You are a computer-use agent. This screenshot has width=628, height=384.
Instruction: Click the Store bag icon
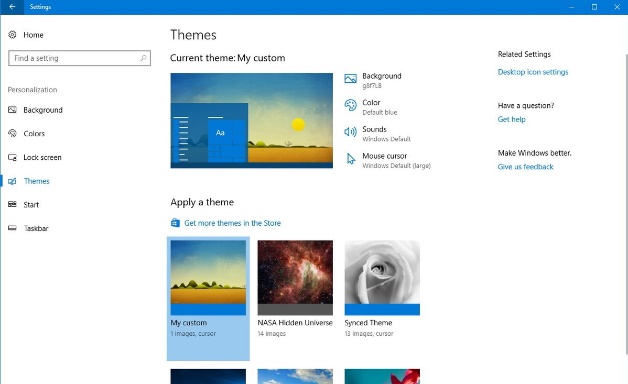[175, 223]
